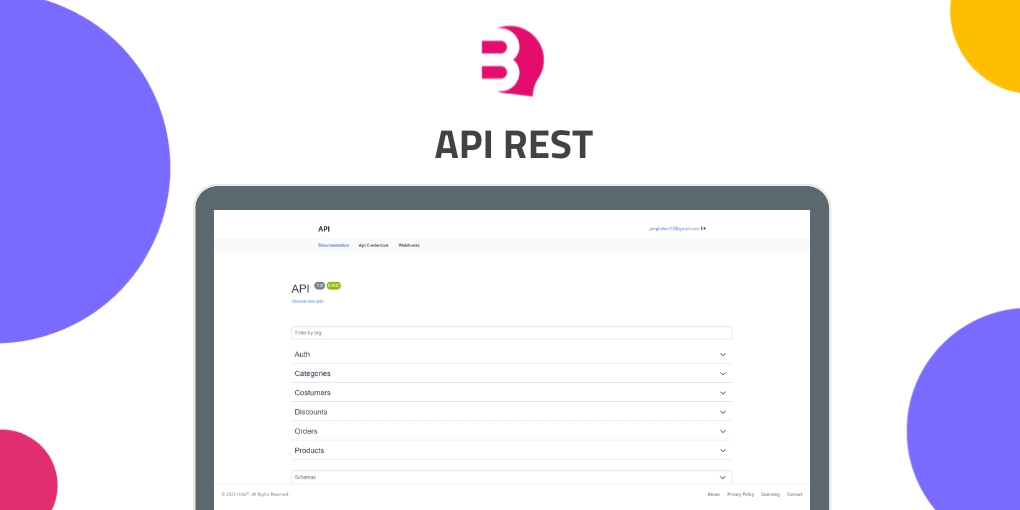Click the pink B logo icon
The image size is (1020, 510).
511,60
